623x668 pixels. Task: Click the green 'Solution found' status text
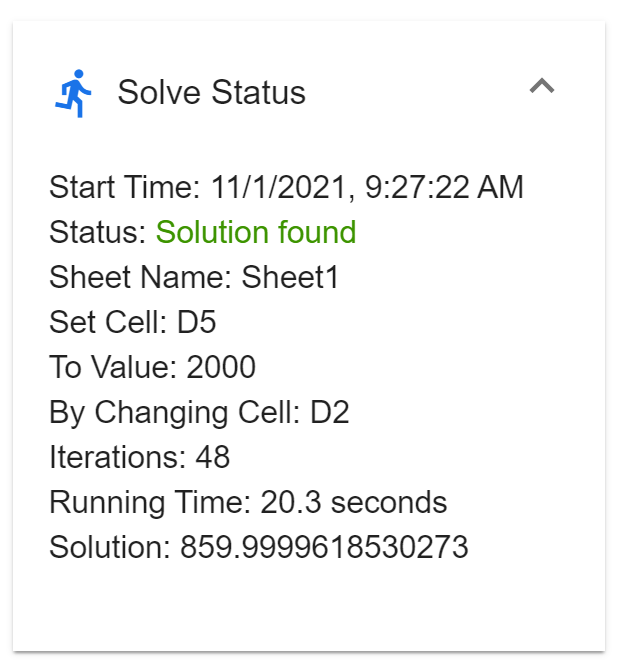tap(256, 233)
